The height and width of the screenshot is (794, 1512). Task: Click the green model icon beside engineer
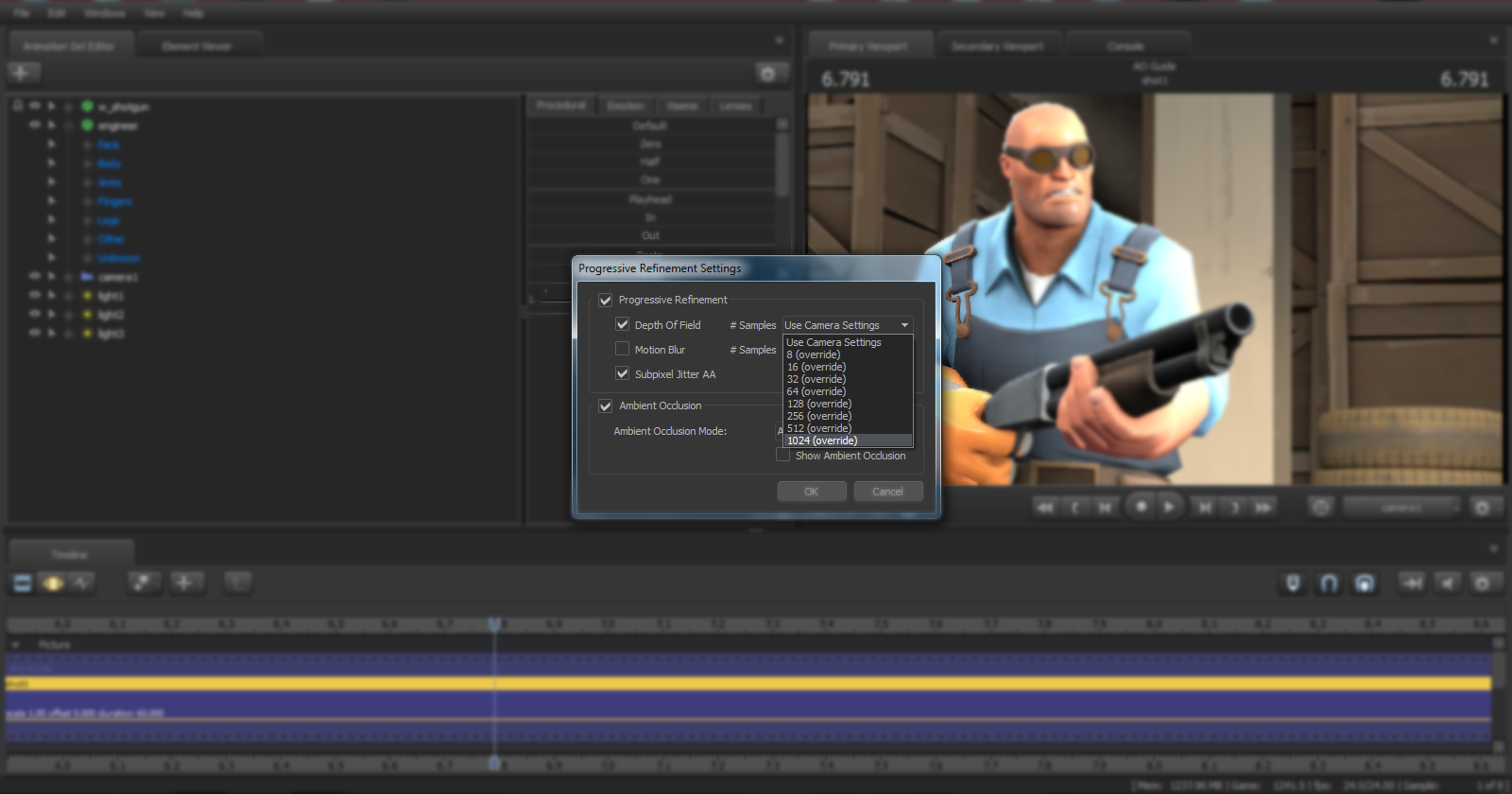pyautogui.click(x=87, y=126)
